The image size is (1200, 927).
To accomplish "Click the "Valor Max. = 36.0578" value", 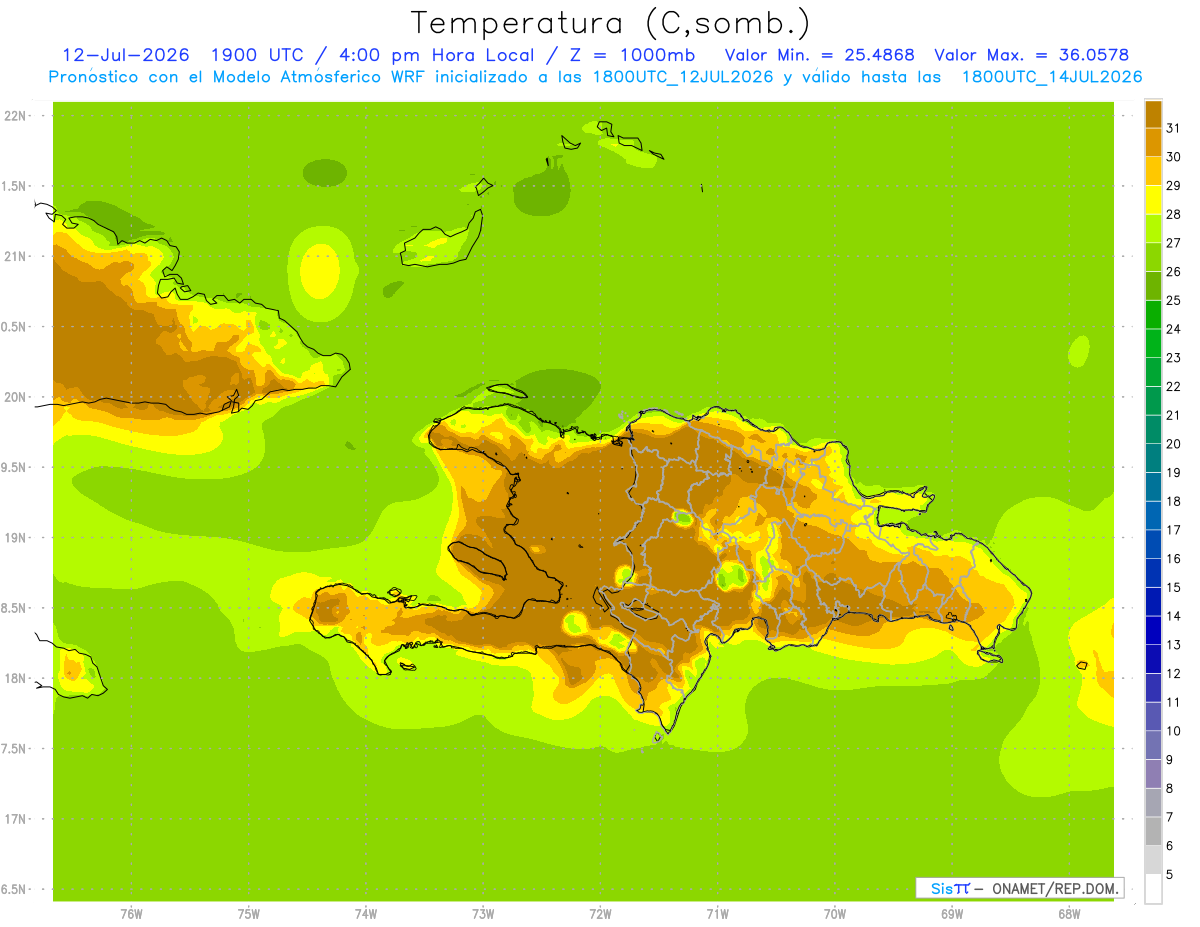I will point(1032,55).
